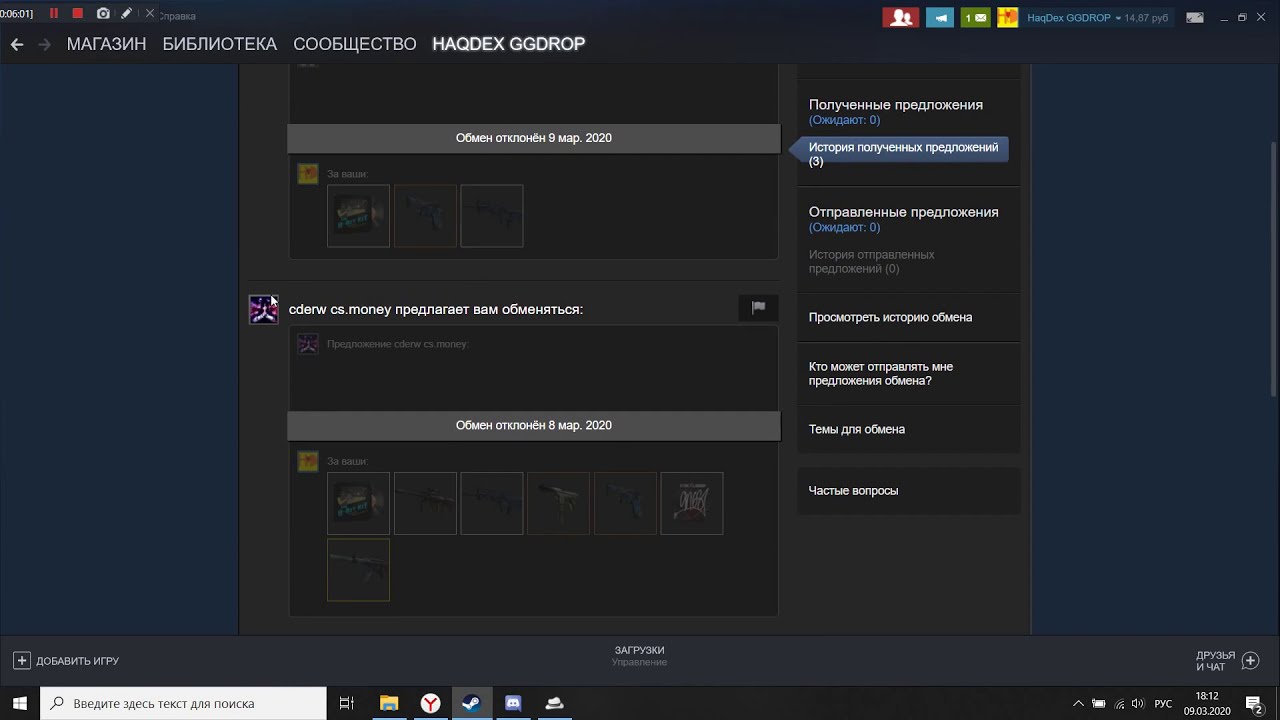This screenshot has height=720, width=1280.
Task: Switch to Big Picture mode icon
Action: [1194, 17]
